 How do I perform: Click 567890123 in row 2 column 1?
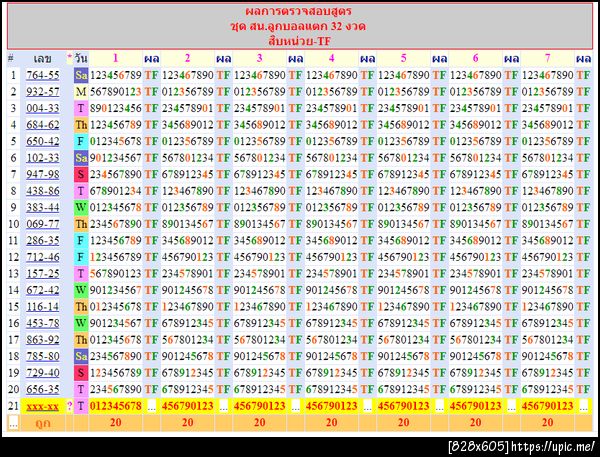click(116, 91)
